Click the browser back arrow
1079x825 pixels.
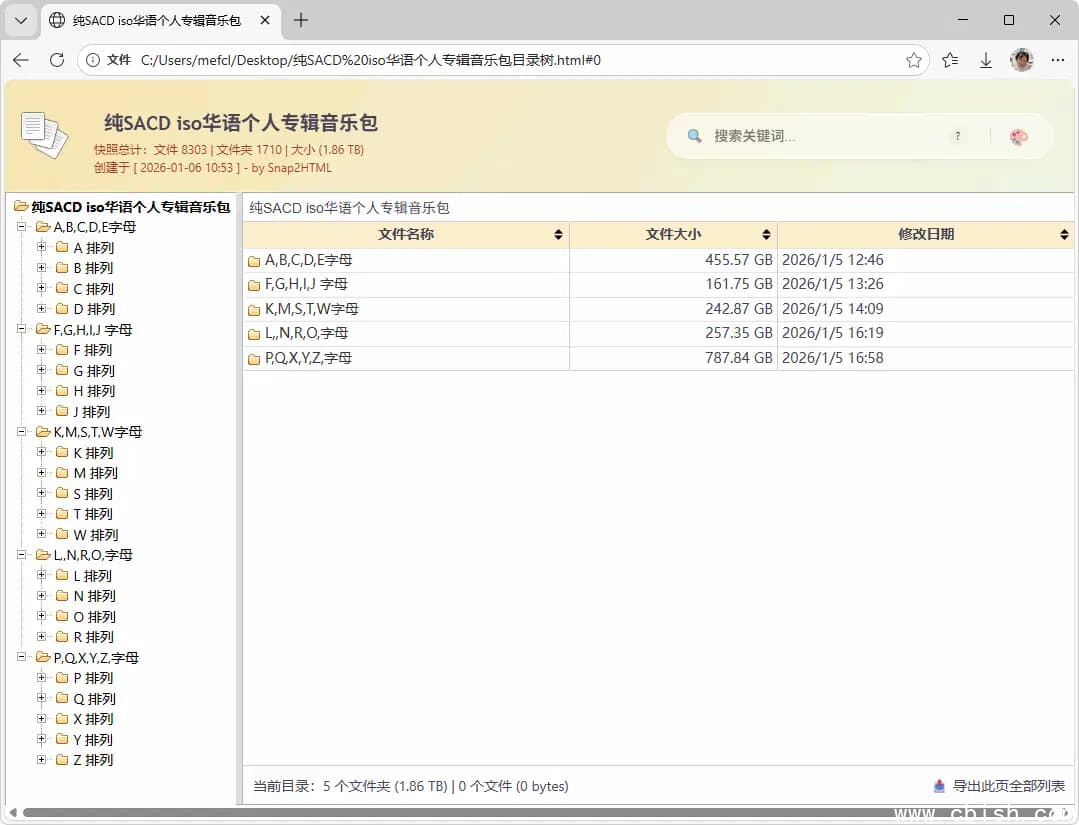pyautogui.click(x=20, y=60)
